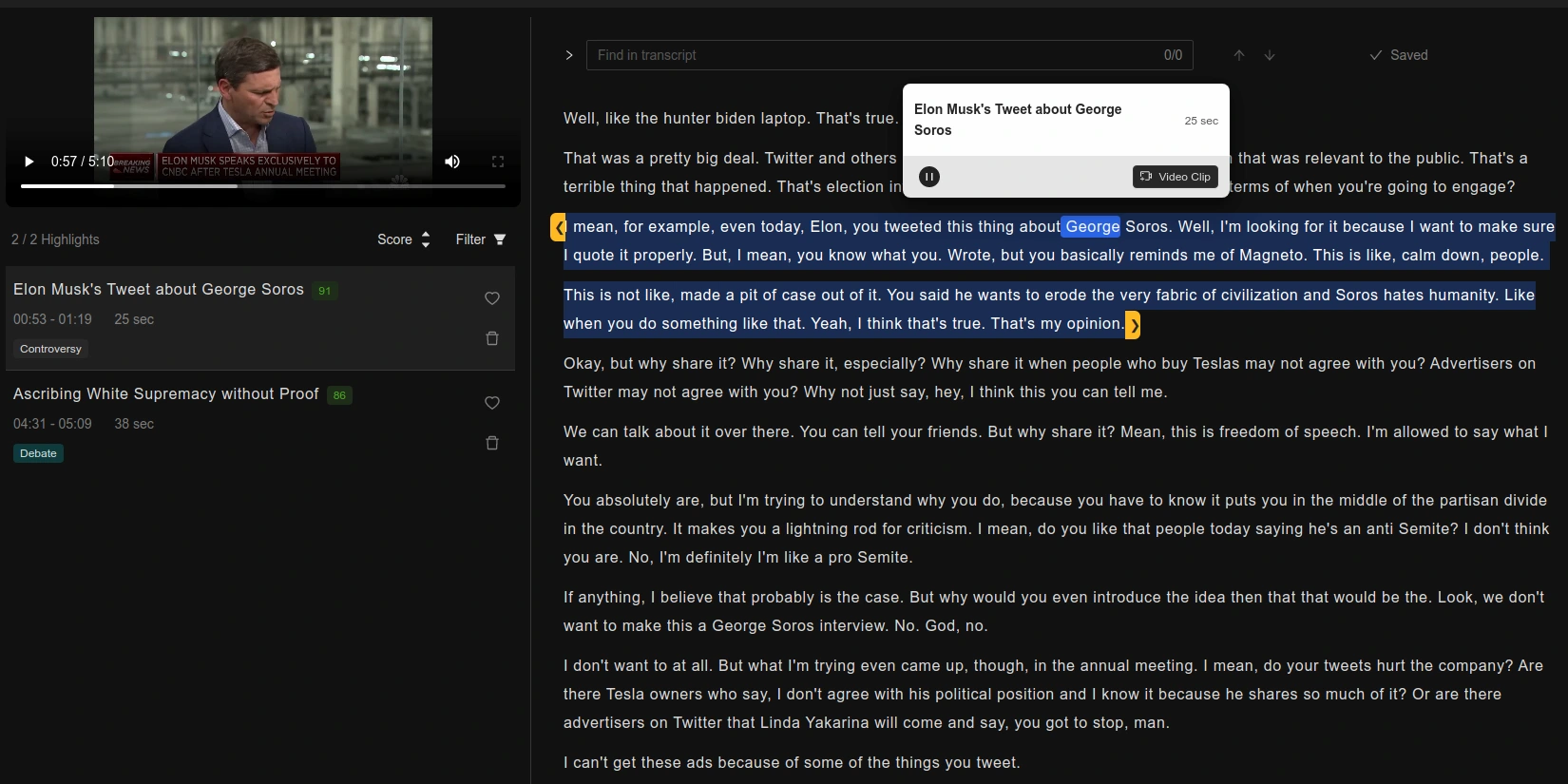Favorite the Ascribing White Supremacy highlight

click(492, 403)
